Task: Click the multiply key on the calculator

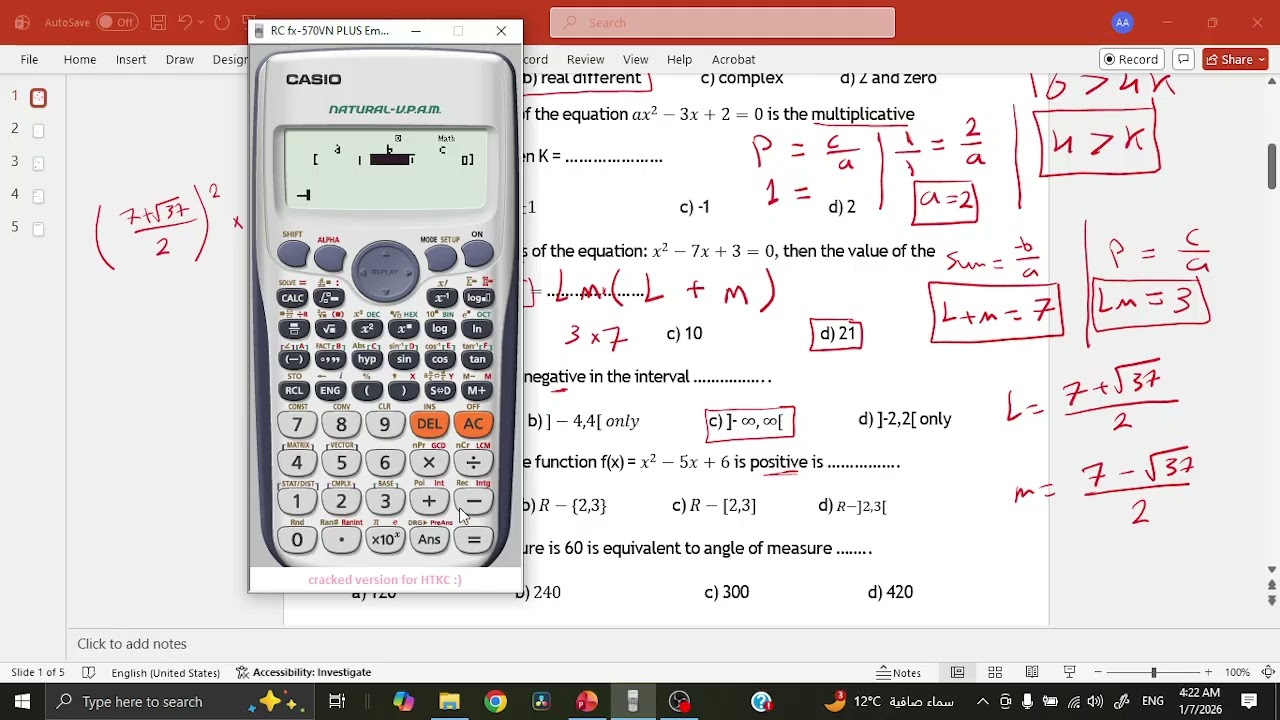Action: point(429,463)
